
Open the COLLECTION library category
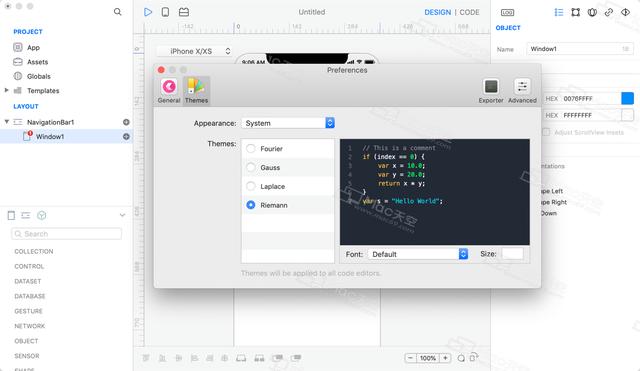(x=33, y=251)
